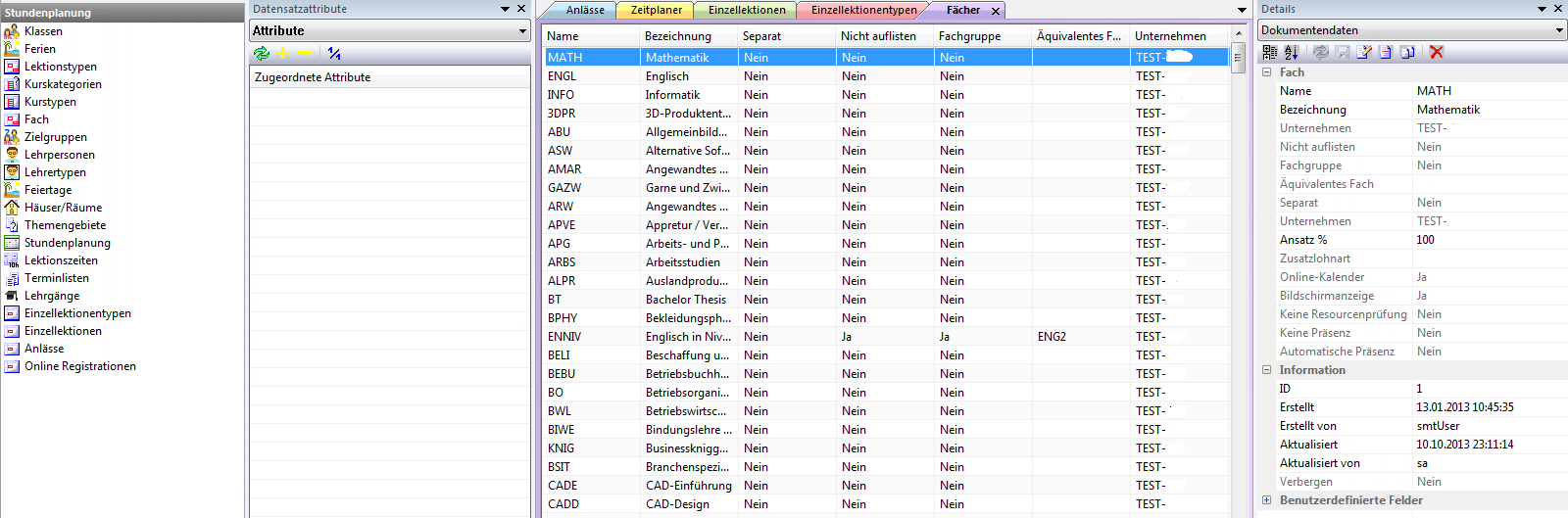Click the edit document pencil icon
Screen dimensions: 1568x518
(x=1363, y=53)
